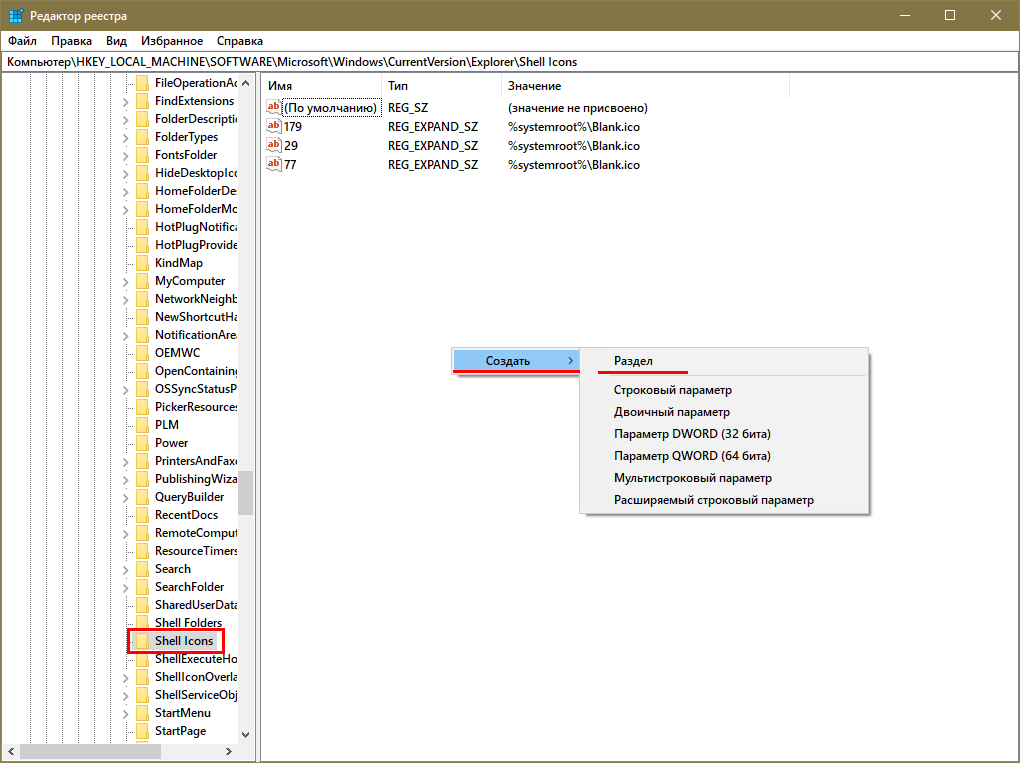Click the Power key folder icon
Screen dimensions: 1020x763
[142, 443]
